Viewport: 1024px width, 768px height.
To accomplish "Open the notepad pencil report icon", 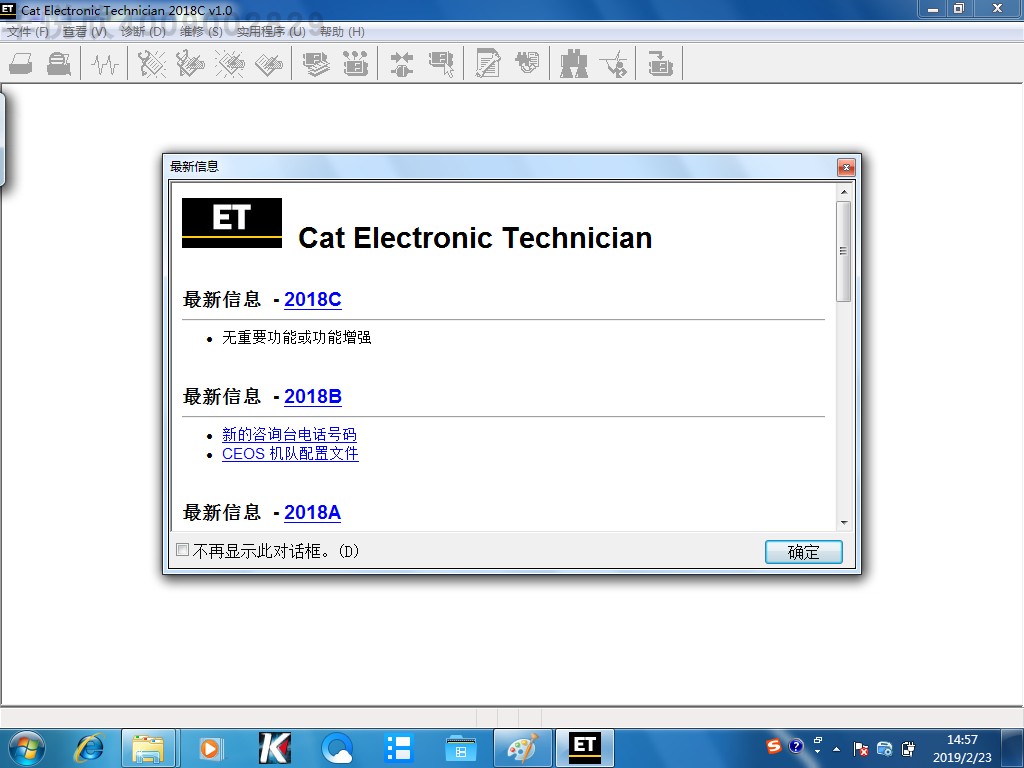I will 488,64.
